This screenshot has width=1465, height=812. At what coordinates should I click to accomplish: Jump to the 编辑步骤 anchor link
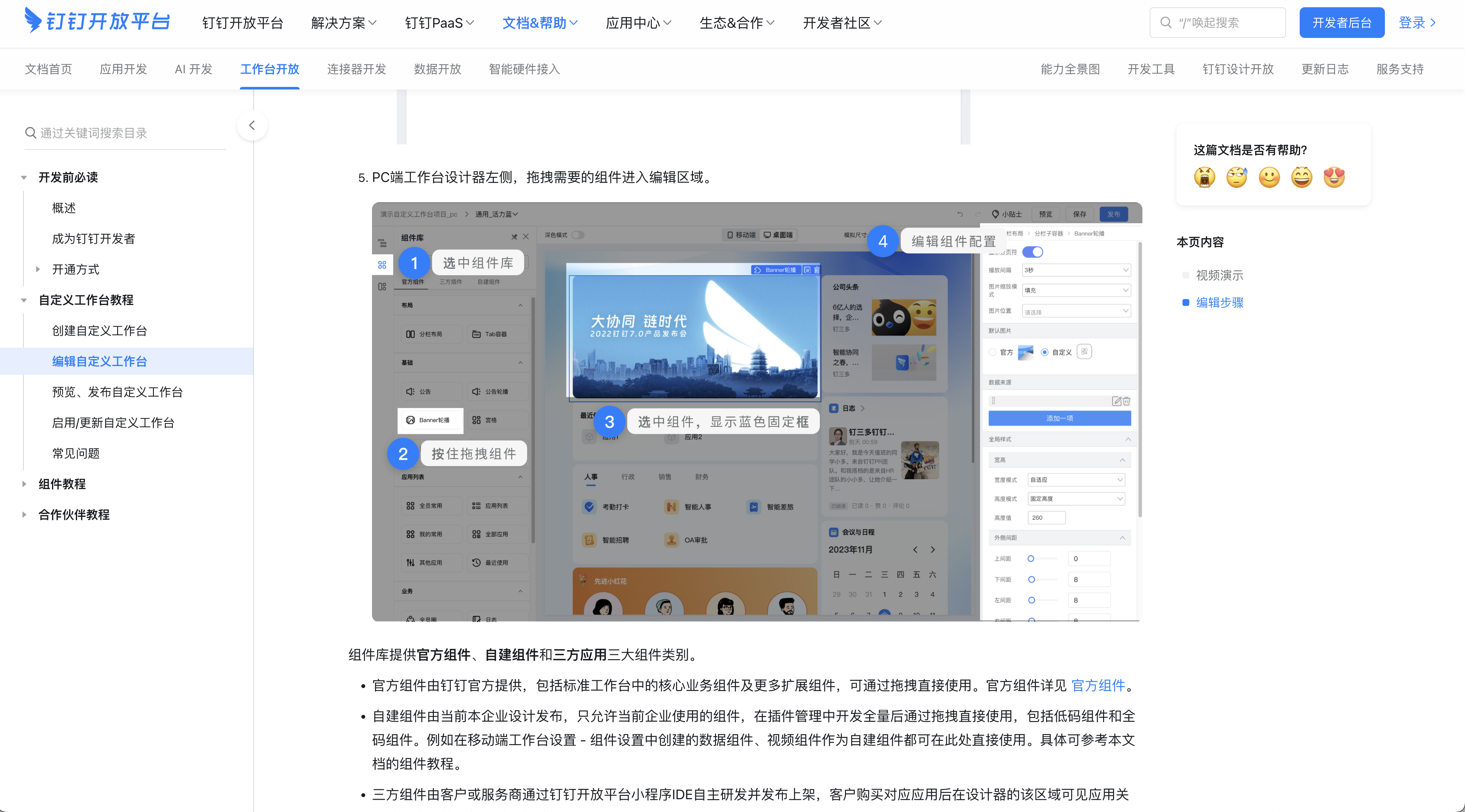tap(1220, 302)
